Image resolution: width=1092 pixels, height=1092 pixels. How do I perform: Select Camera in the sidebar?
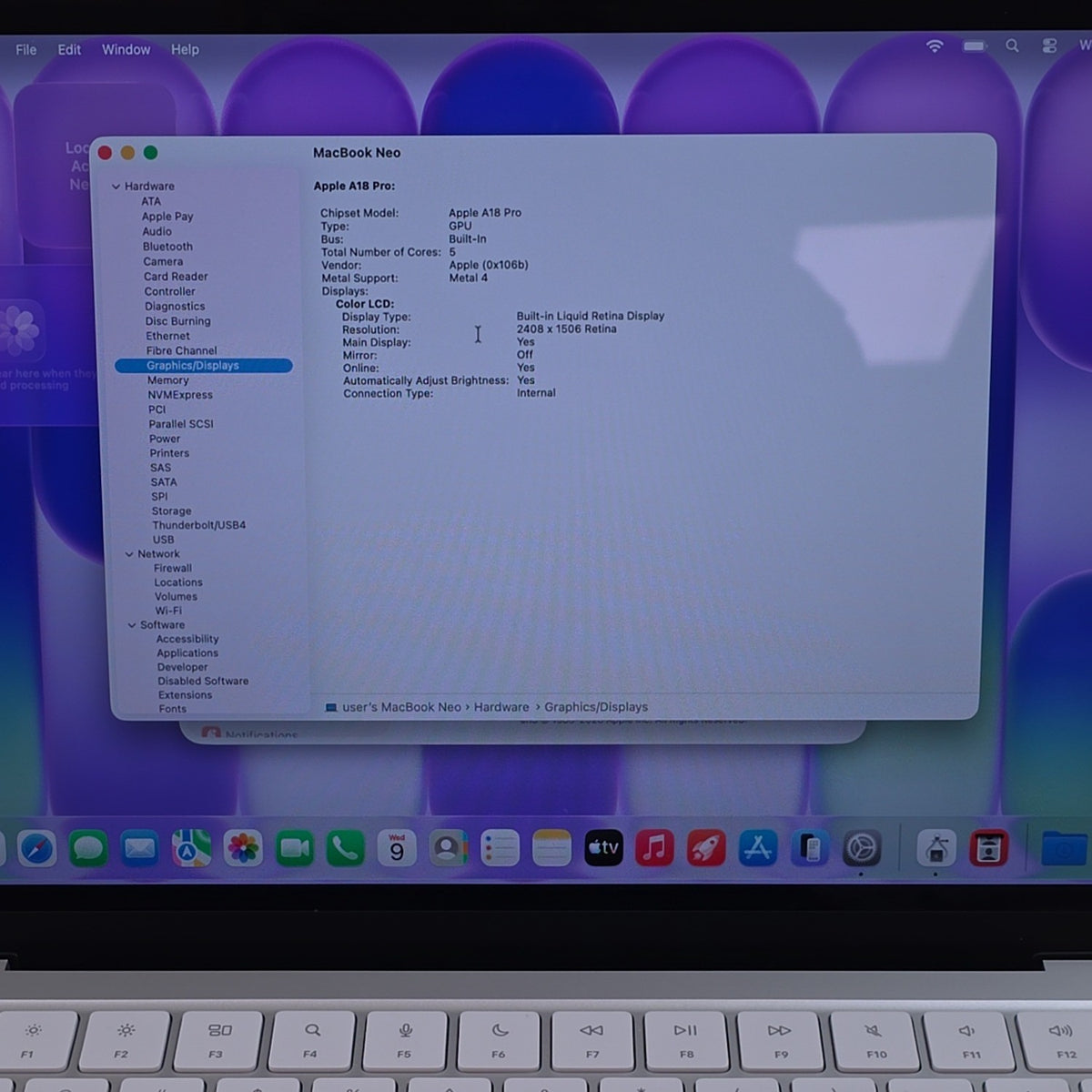(163, 262)
